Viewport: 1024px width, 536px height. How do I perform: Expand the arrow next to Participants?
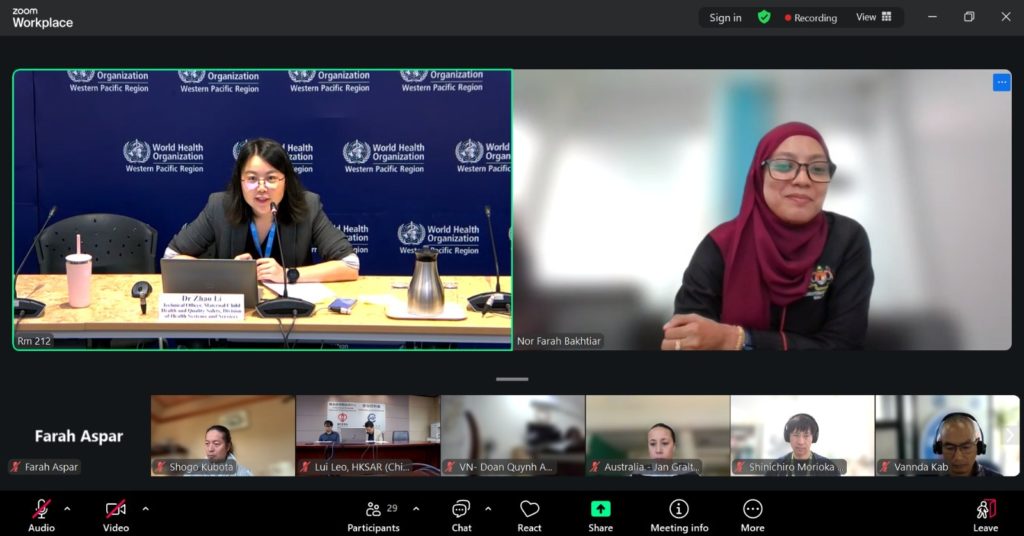point(416,508)
